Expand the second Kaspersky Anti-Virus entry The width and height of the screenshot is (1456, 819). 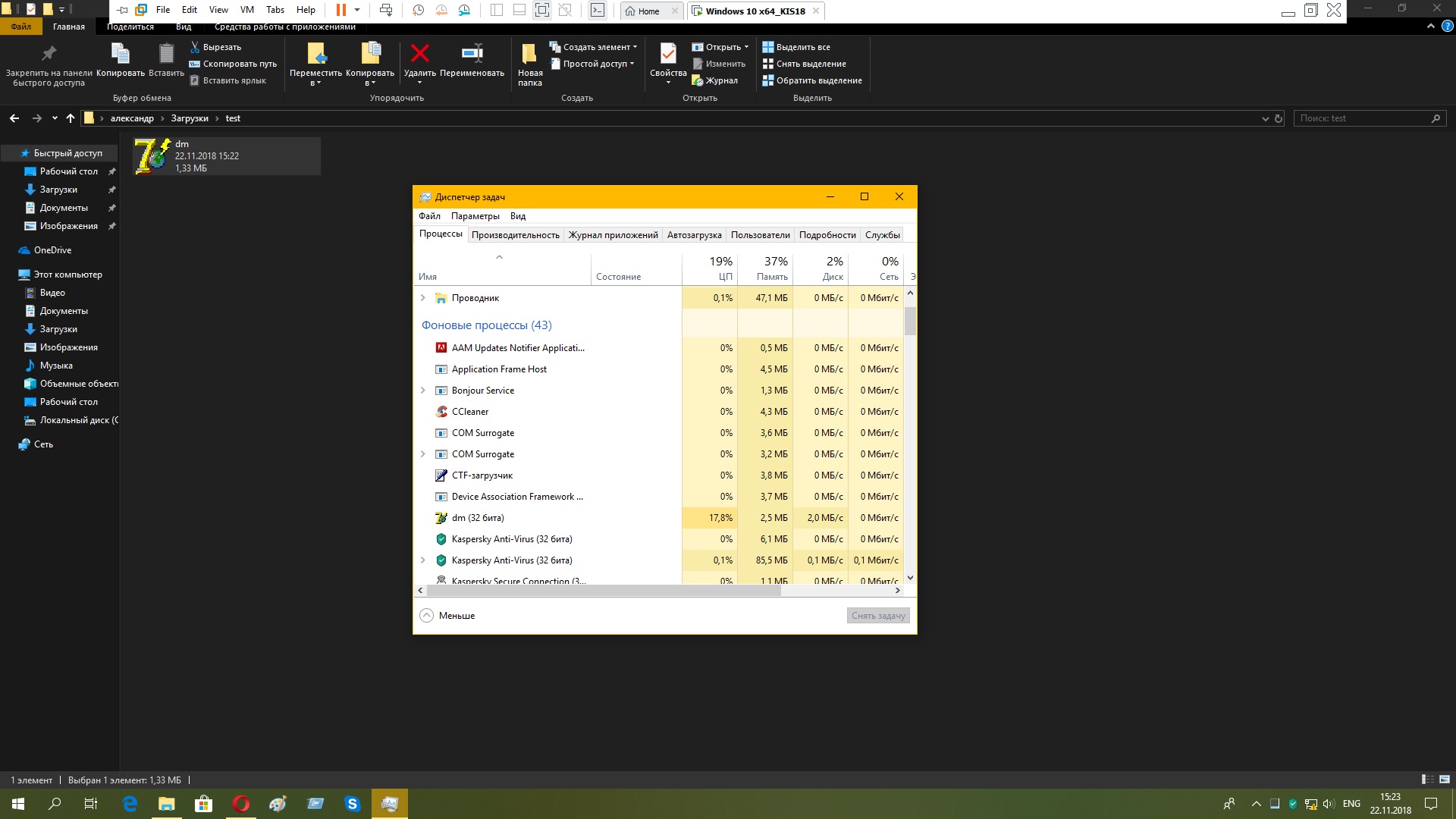[x=423, y=560]
